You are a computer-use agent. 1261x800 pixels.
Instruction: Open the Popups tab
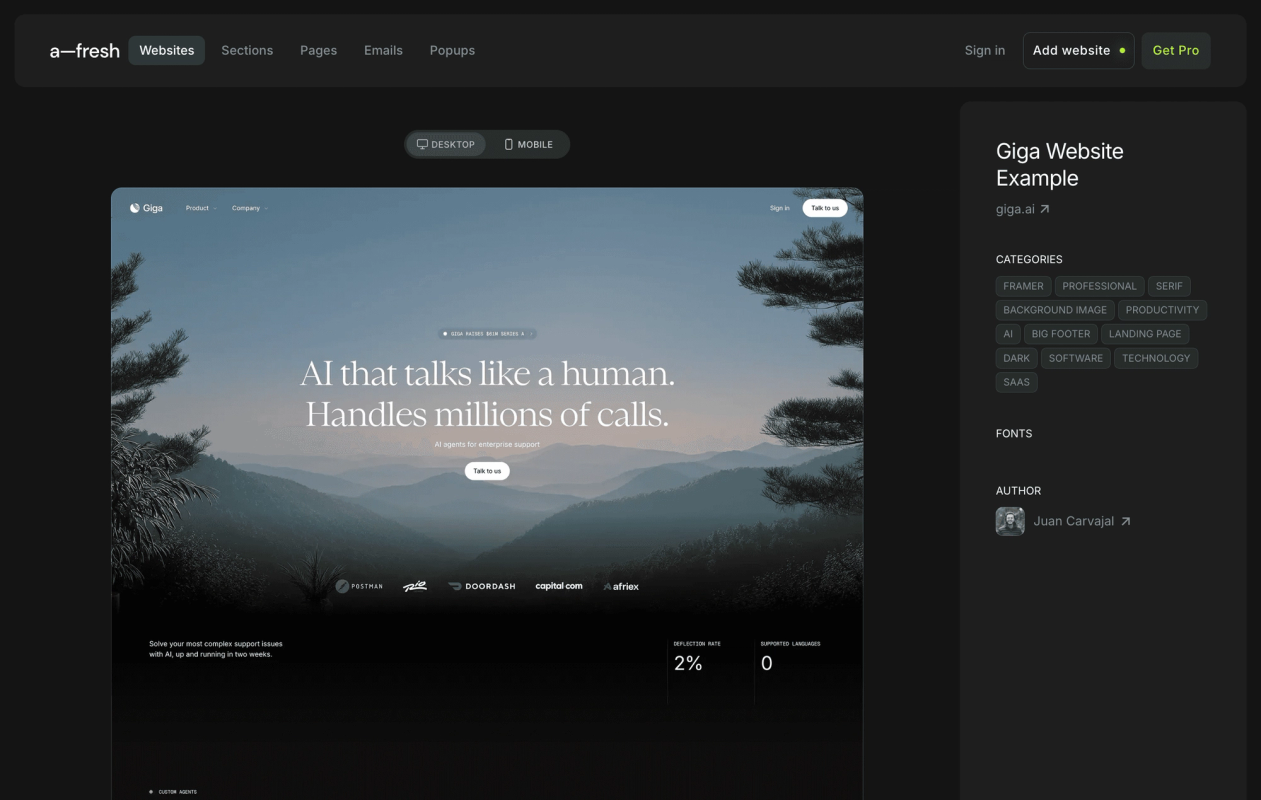(x=452, y=50)
